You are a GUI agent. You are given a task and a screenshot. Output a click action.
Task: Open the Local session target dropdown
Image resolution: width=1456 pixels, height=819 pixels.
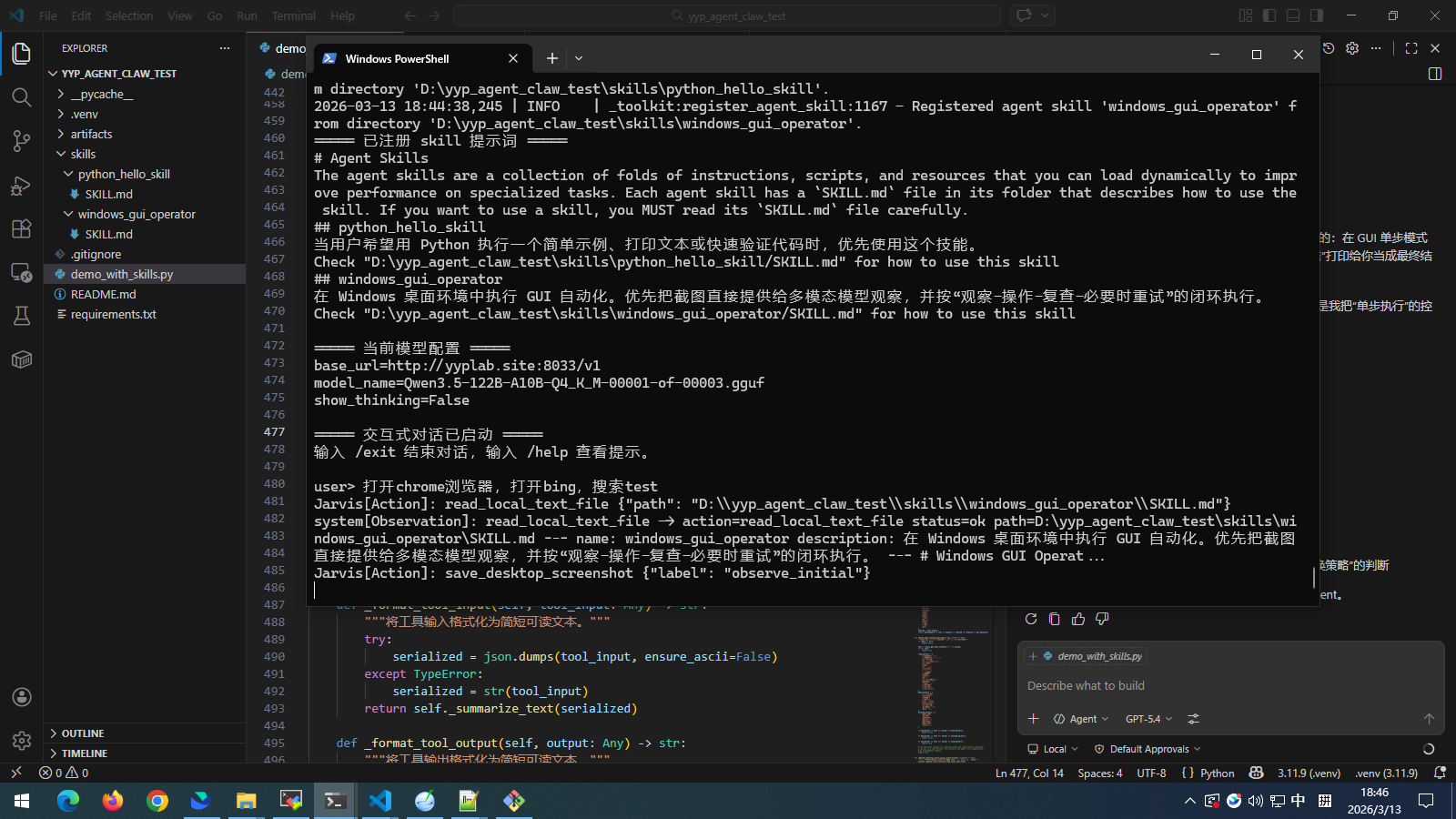pyautogui.click(x=1053, y=749)
